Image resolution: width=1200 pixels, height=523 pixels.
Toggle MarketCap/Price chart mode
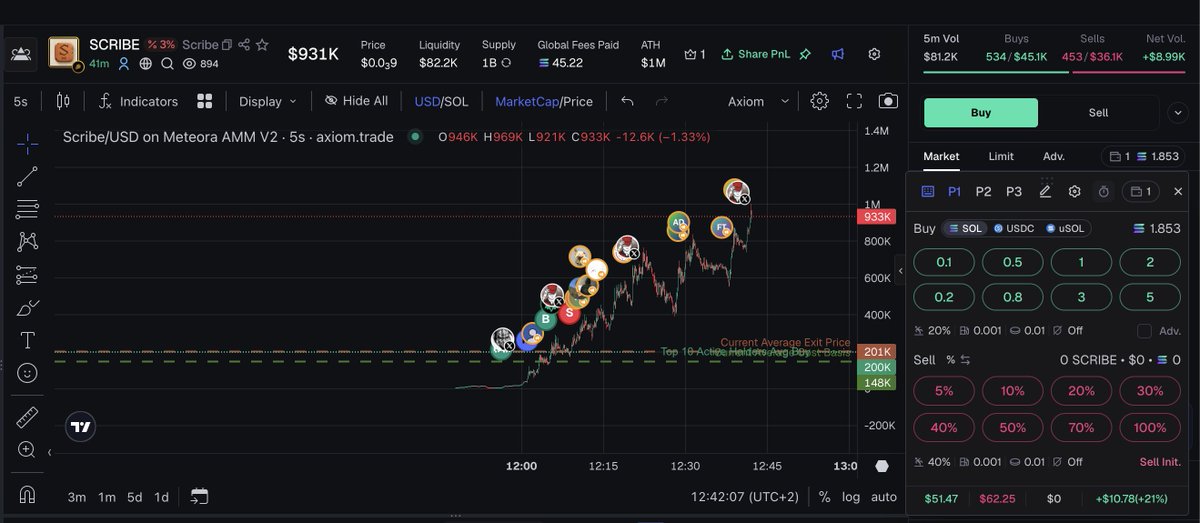[x=544, y=101]
